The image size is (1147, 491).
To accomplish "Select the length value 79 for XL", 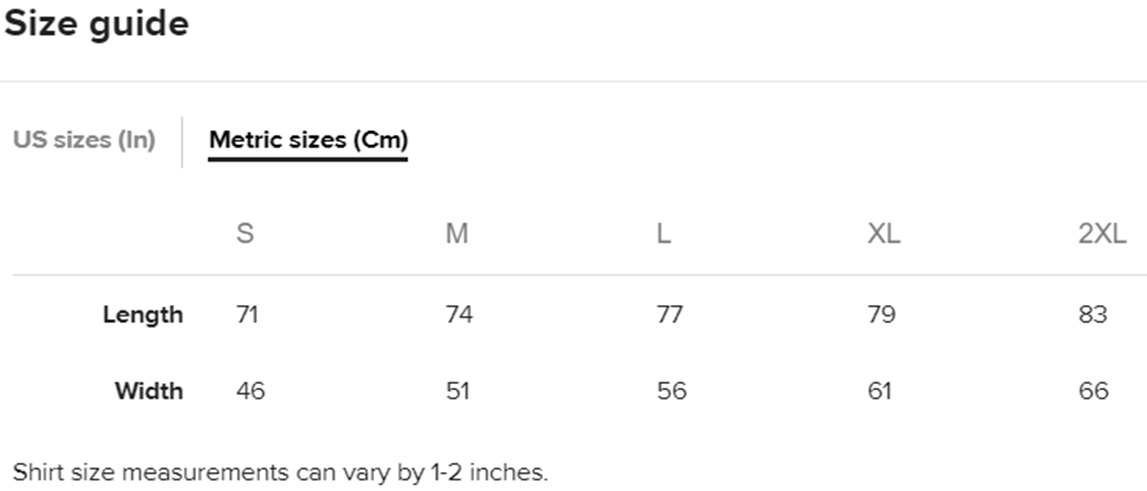I will (881, 315).
